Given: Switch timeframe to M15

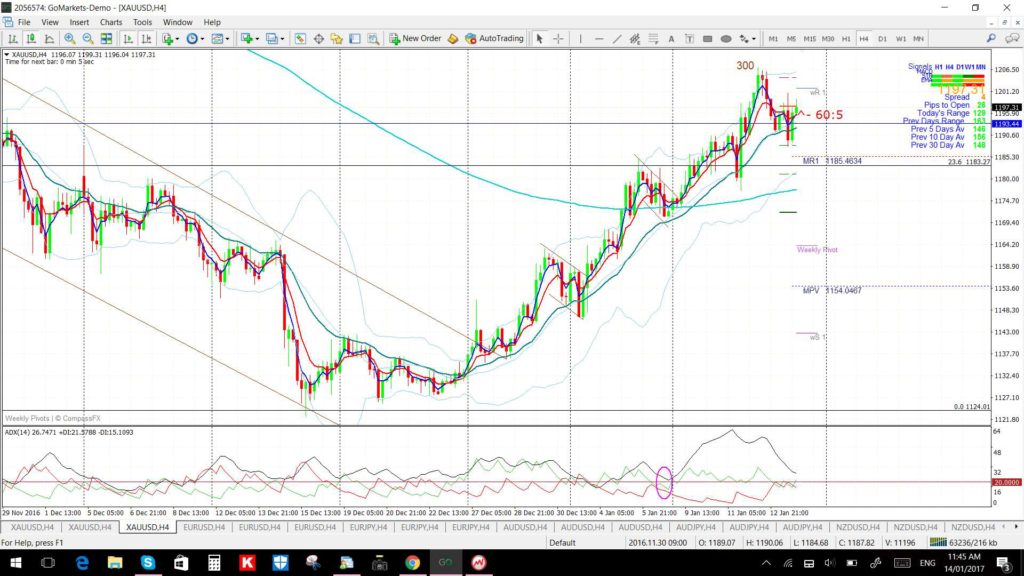Looking at the screenshot, I should pyautogui.click(x=809, y=39).
